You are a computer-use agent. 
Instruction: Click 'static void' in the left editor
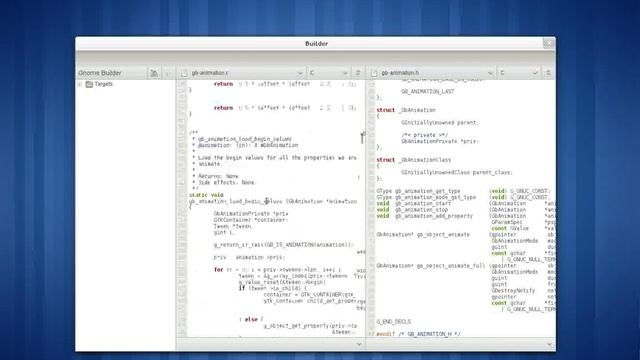207,195
